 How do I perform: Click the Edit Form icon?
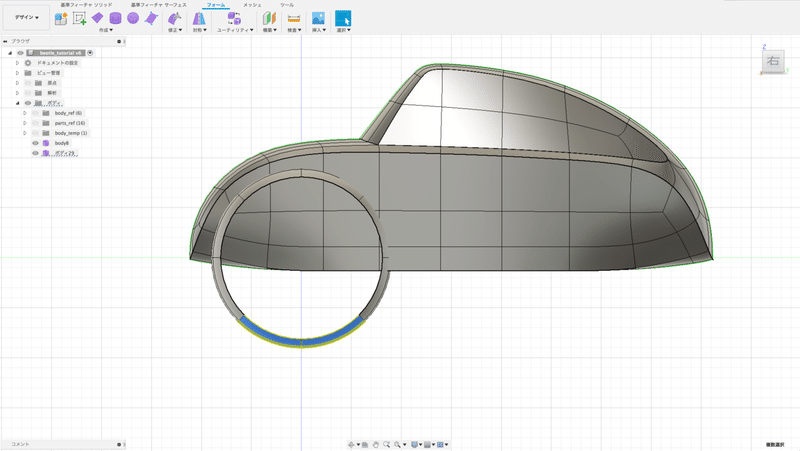(x=175, y=18)
